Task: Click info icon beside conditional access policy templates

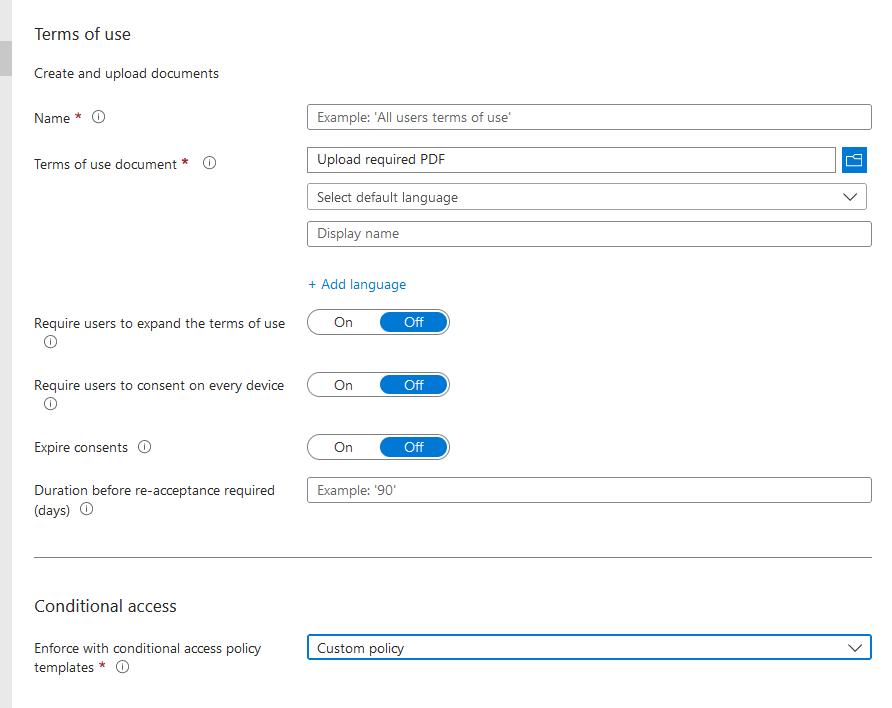Action: coord(123,667)
